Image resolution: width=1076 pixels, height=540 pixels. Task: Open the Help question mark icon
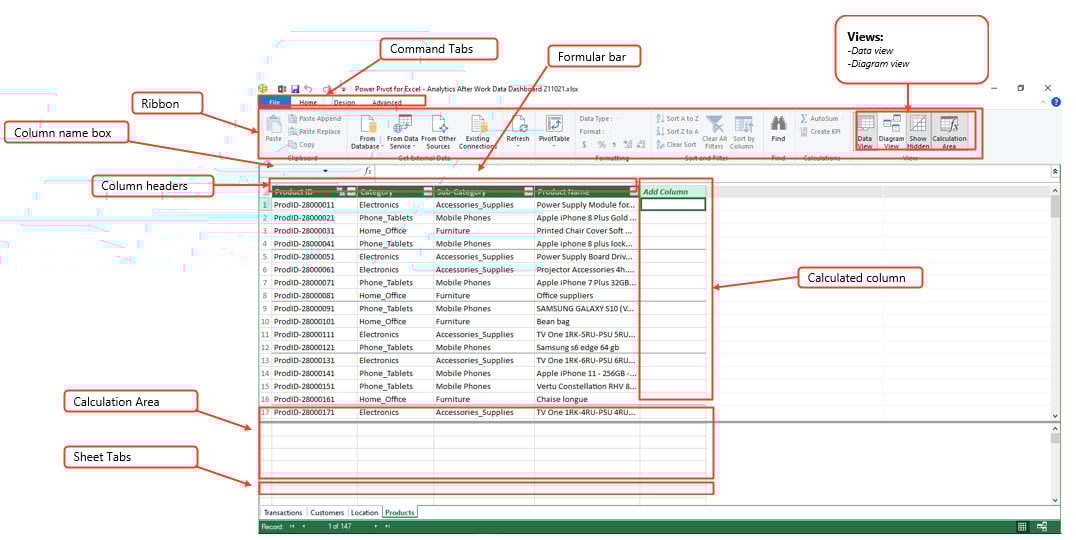pyautogui.click(x=1056, y=102)
